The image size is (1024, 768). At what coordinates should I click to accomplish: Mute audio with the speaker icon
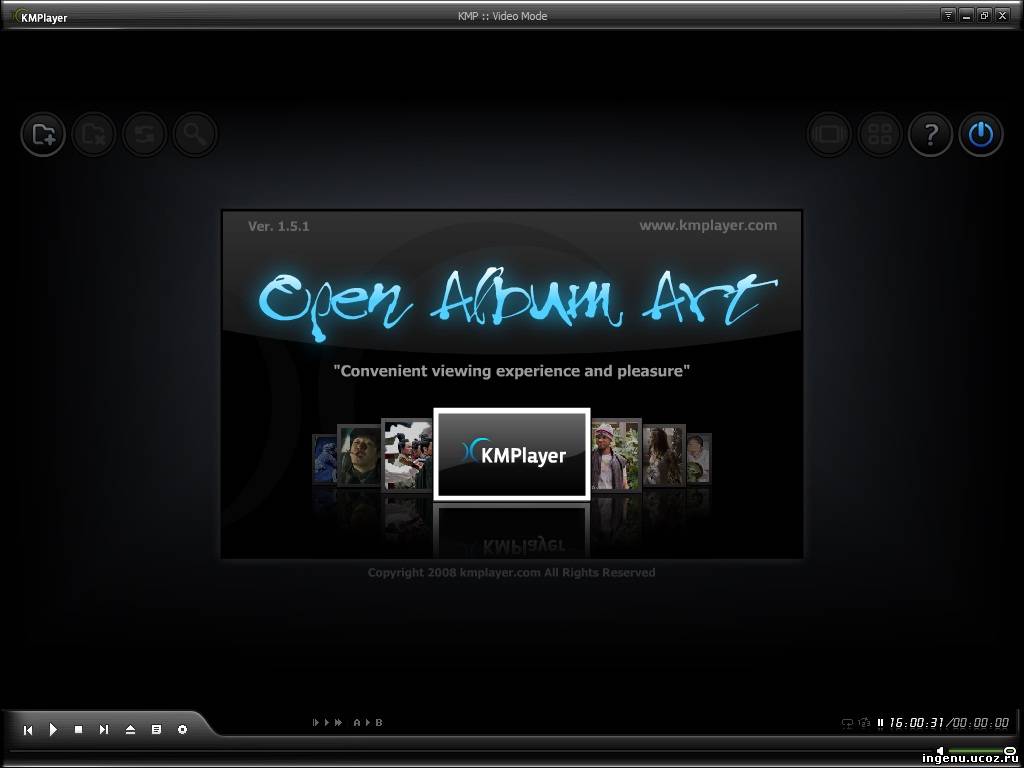click(x=940, y=750)
